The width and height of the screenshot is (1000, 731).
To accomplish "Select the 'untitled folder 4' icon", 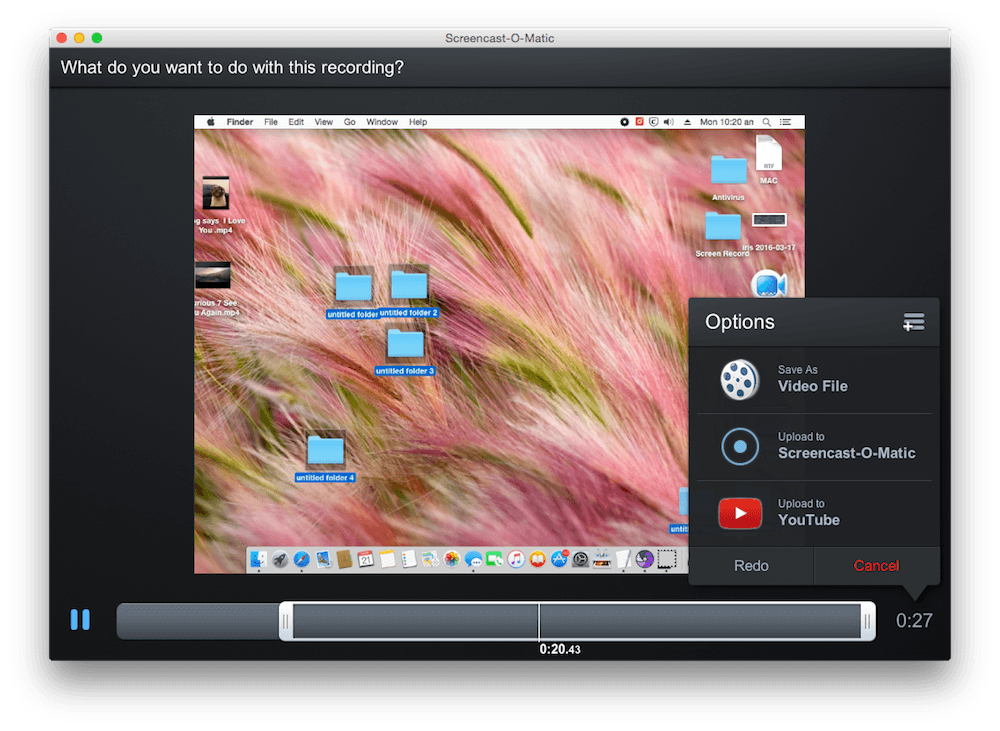I will [325, 450].
